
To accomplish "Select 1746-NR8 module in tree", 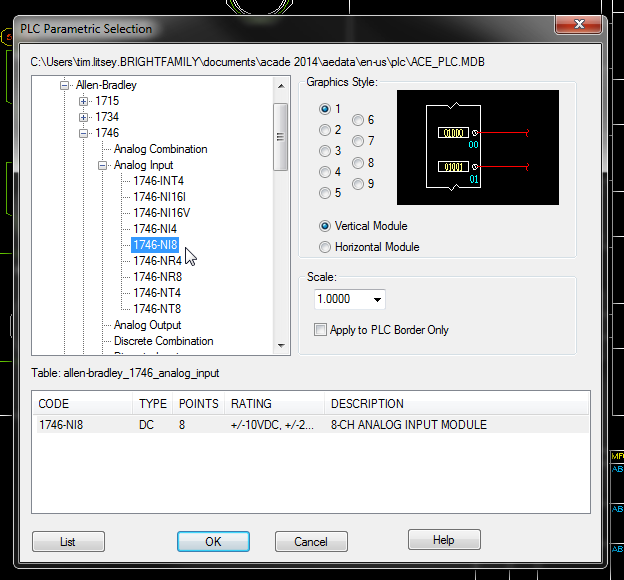I will pos(157,277).
